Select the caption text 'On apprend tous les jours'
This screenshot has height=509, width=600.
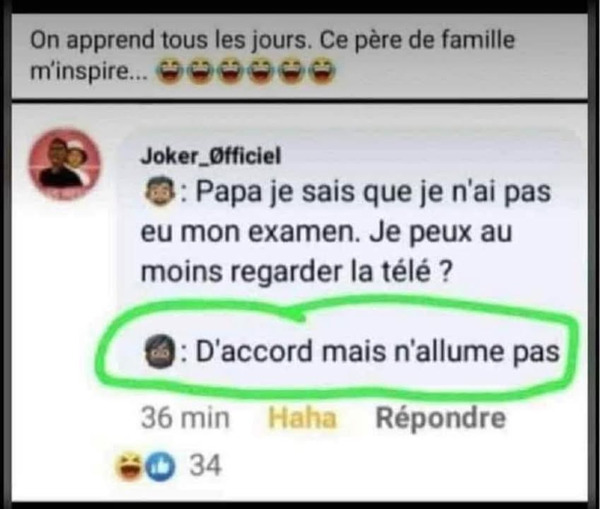click(x=169, y=41)
